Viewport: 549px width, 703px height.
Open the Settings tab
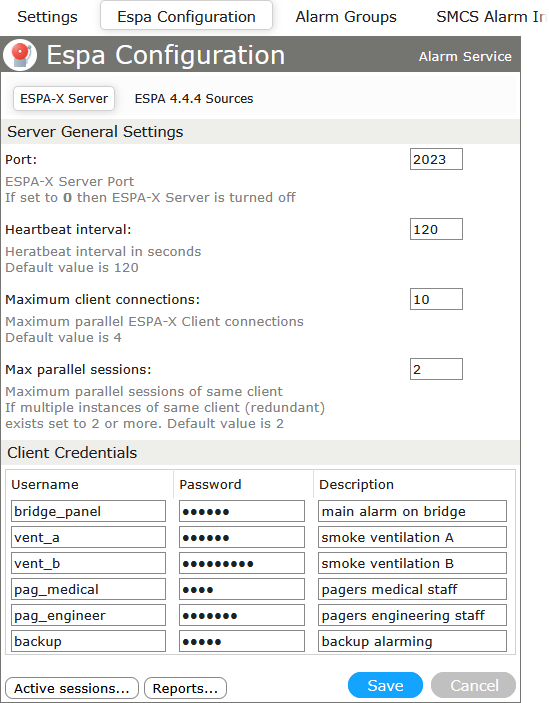pos(47,17)
